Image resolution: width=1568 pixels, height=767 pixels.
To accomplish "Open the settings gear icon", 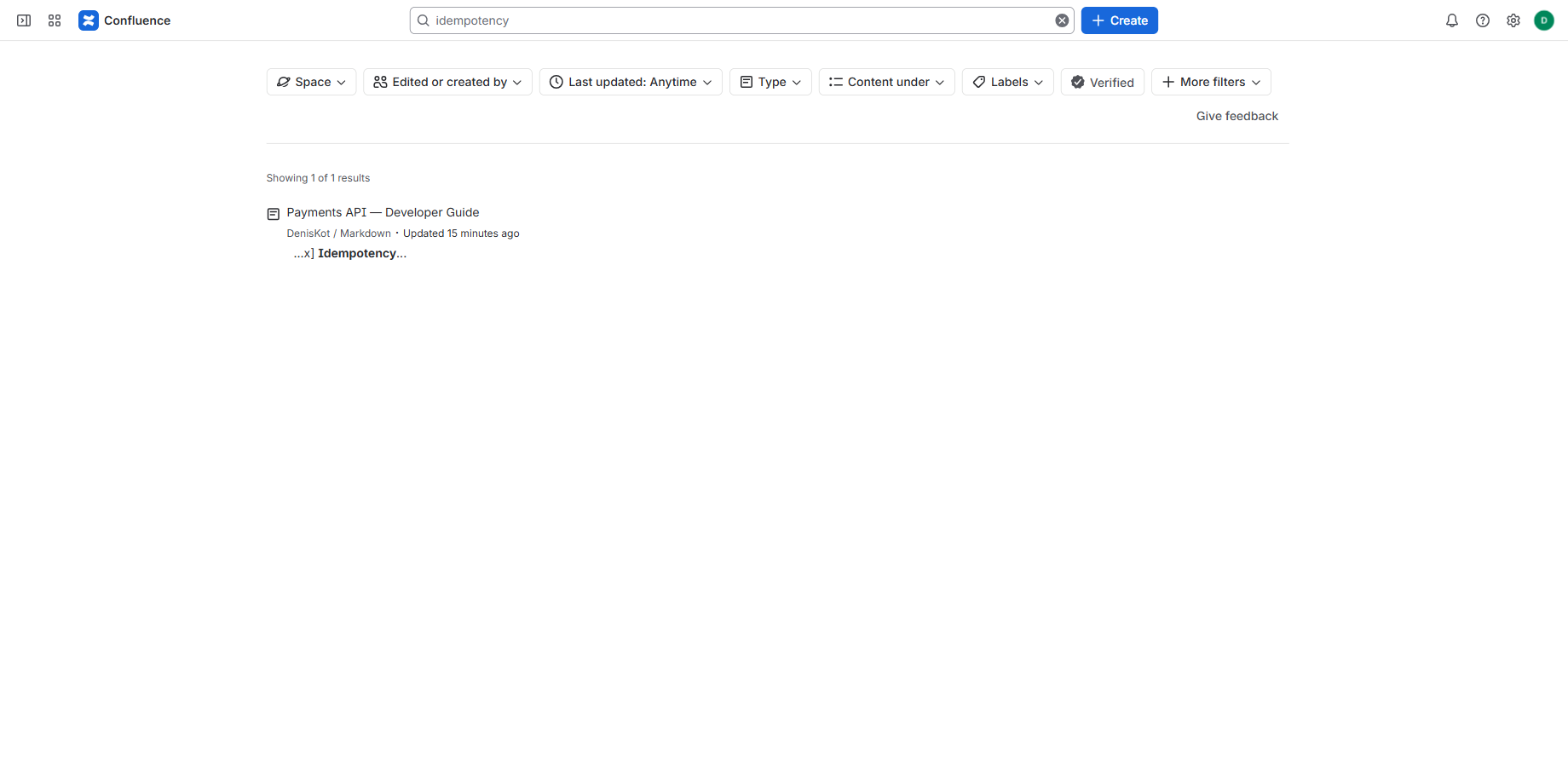I will (x=1513, y=20).
